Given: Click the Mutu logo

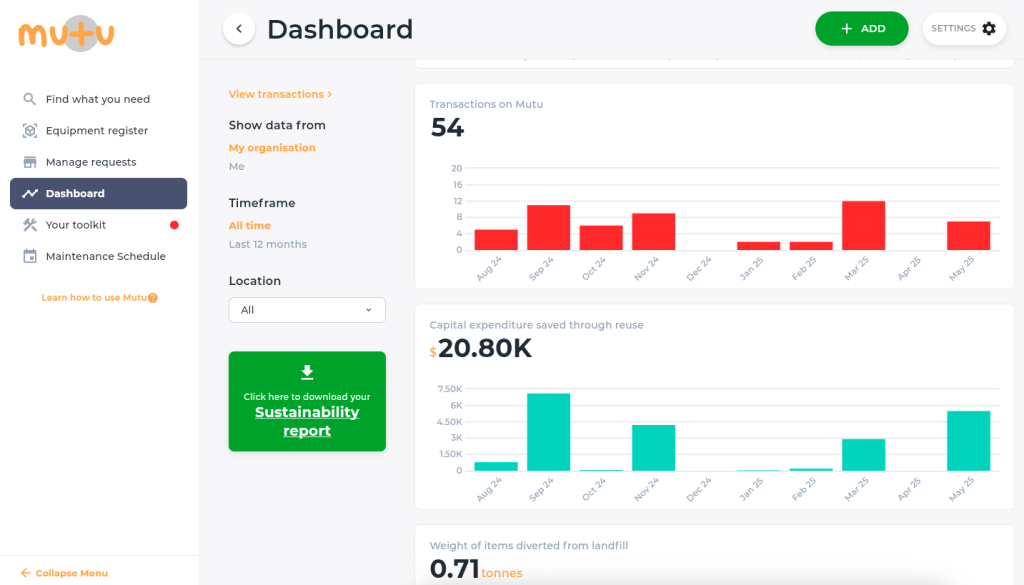Looking at the screenshot, I should 66,33.
